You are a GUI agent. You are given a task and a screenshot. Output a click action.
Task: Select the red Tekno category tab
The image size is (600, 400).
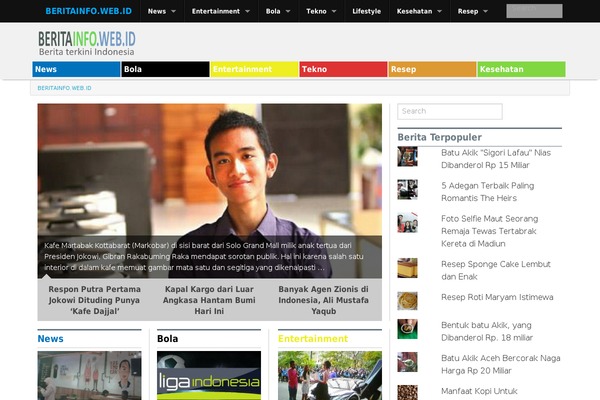tap(343, 69)
